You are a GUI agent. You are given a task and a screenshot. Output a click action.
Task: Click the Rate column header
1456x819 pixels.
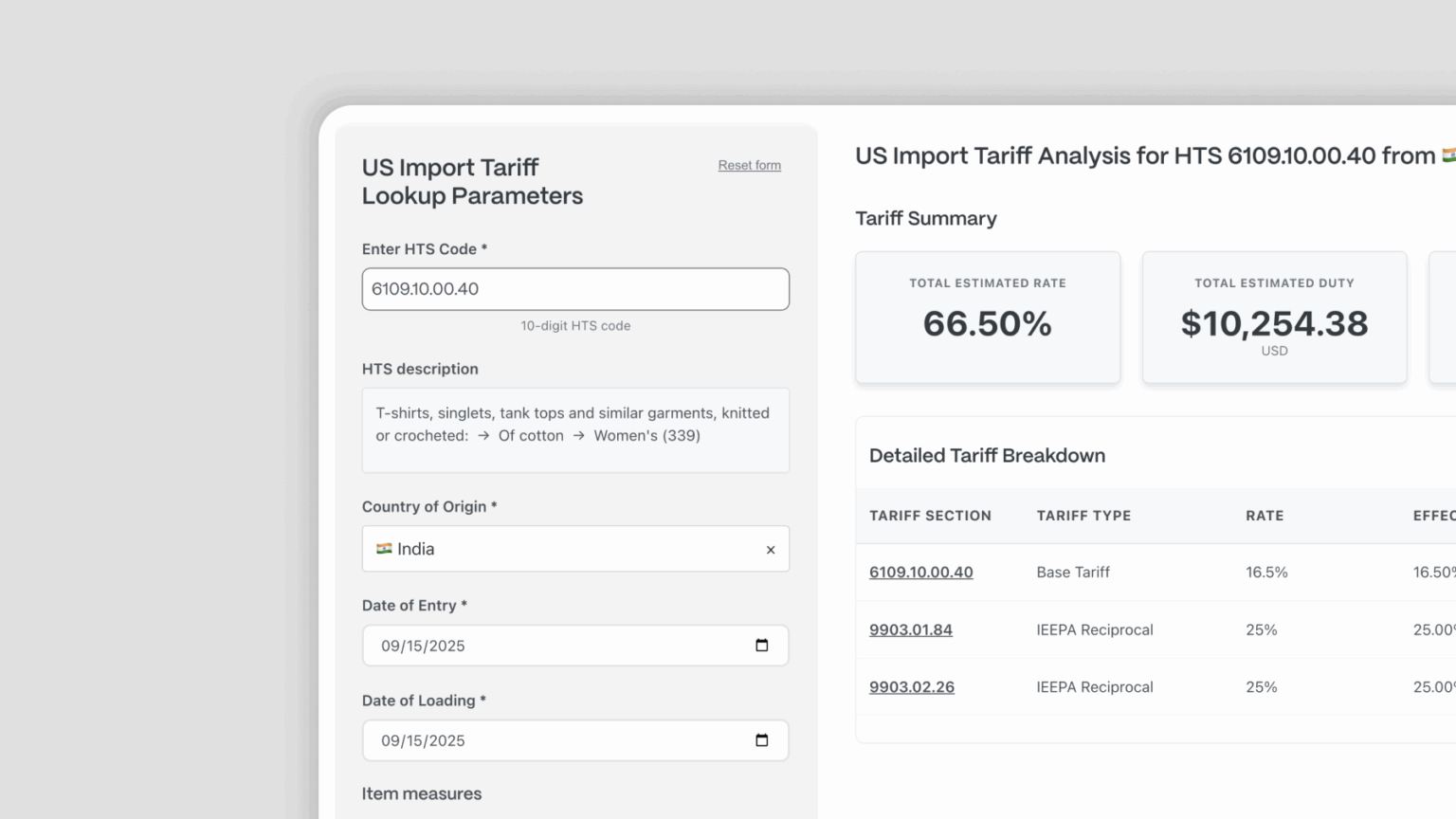[1265, 516]
